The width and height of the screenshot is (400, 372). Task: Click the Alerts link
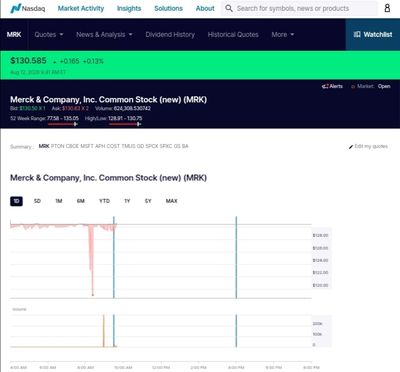click(x=333, y=86)
